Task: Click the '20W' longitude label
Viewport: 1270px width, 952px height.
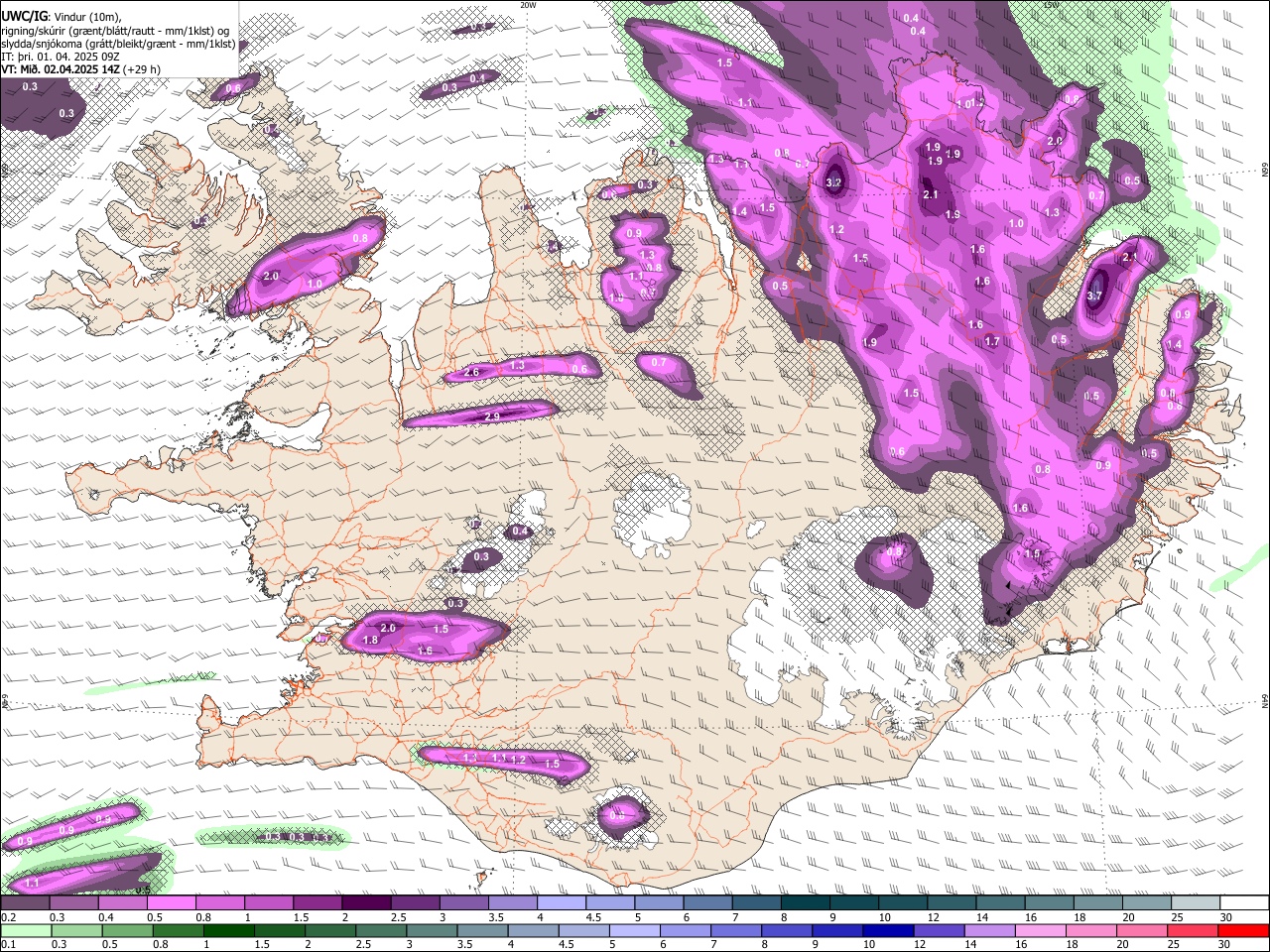Action: click(x=528, y=5)
